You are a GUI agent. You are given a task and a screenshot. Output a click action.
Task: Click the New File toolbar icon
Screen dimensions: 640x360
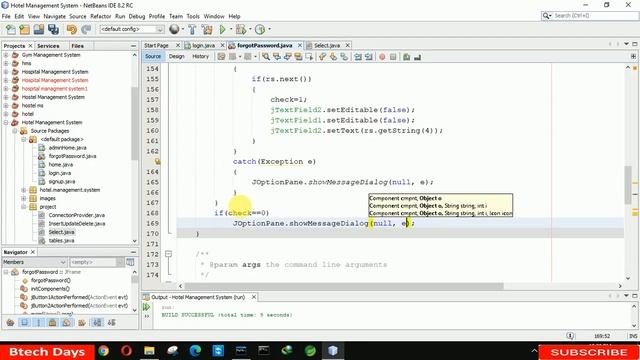11,29
